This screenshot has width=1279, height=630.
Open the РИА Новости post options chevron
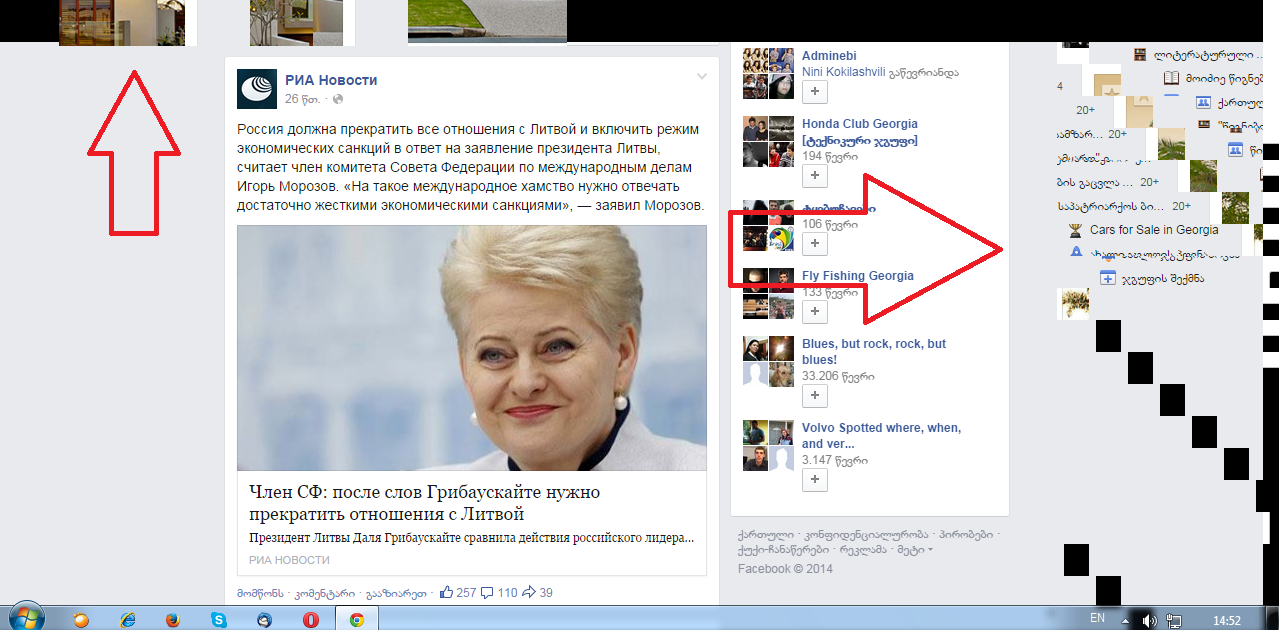[x=702, y=77]
